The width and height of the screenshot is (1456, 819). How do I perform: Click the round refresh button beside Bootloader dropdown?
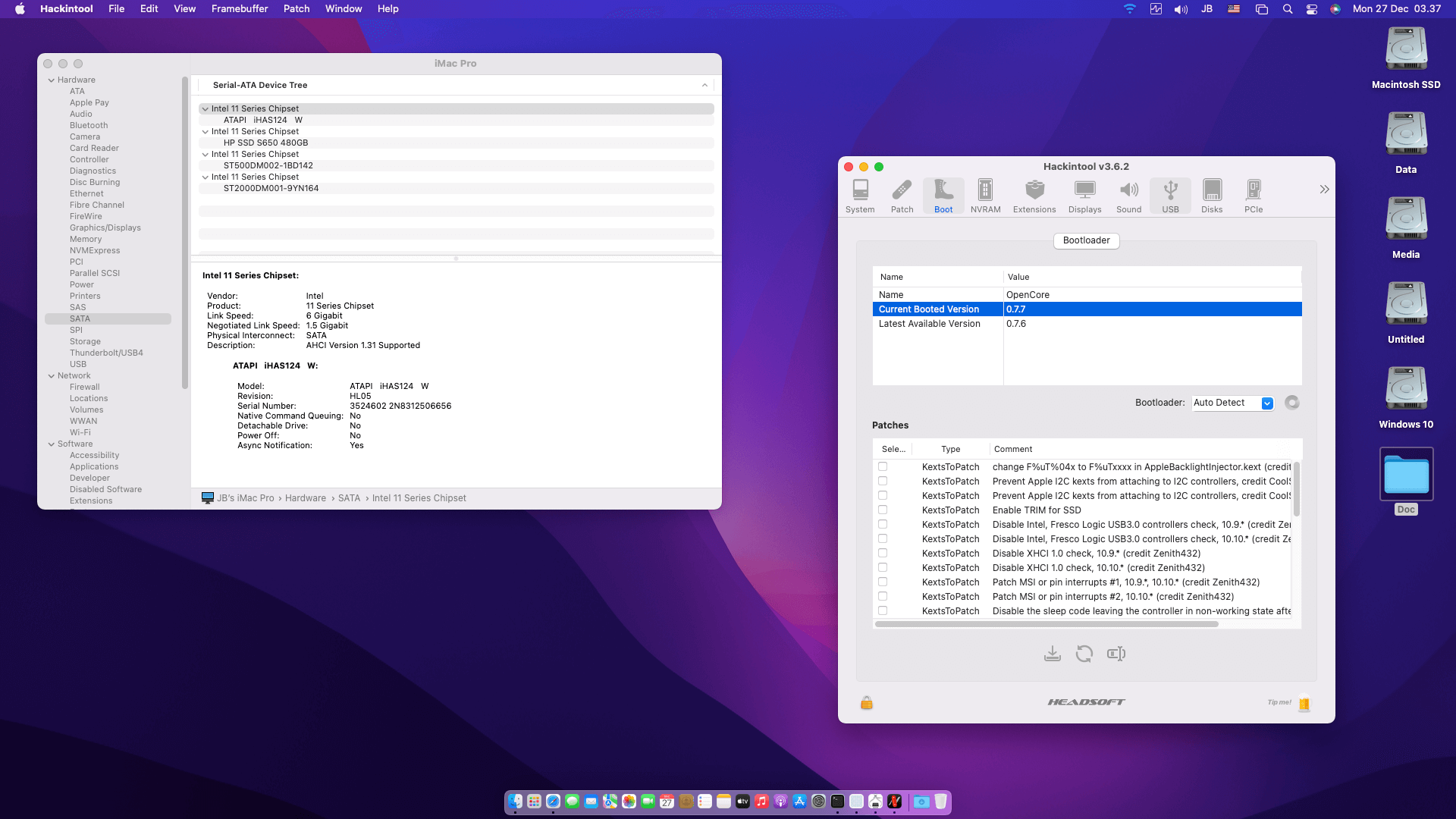pyautogui.click(x=1292, y=403)
